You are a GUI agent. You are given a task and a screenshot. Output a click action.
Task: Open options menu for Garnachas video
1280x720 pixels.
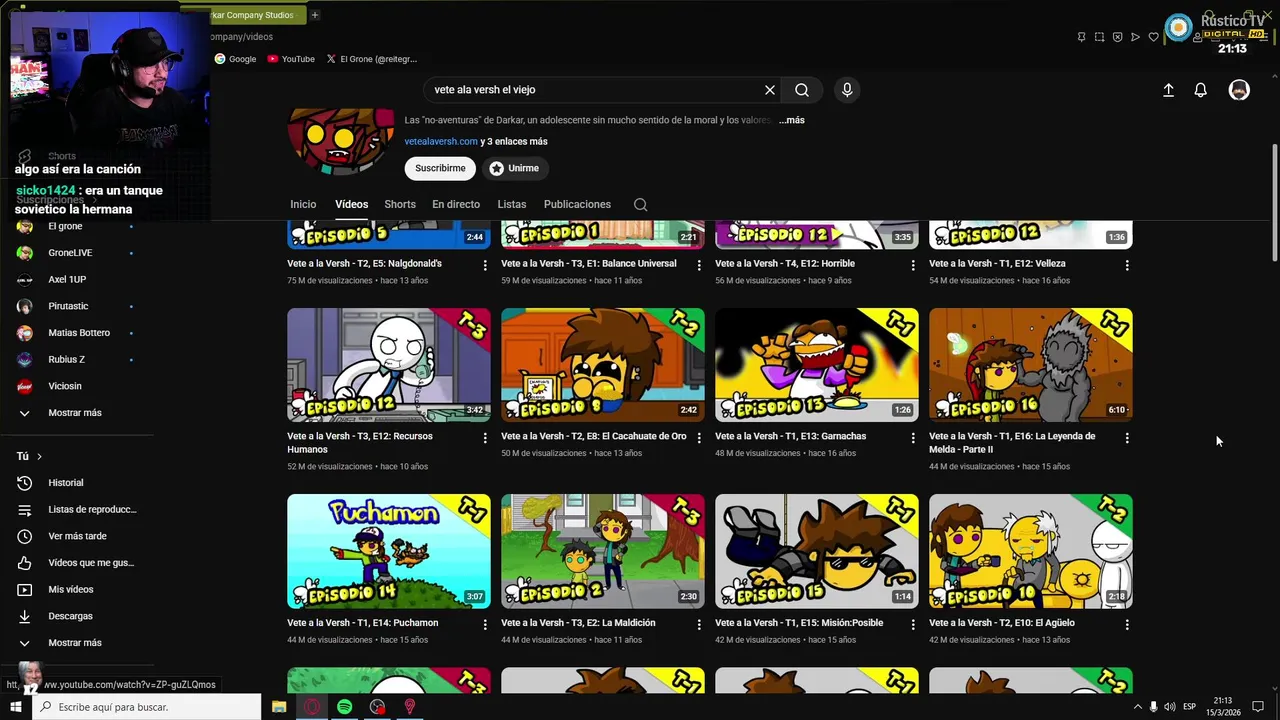(913, 438)
